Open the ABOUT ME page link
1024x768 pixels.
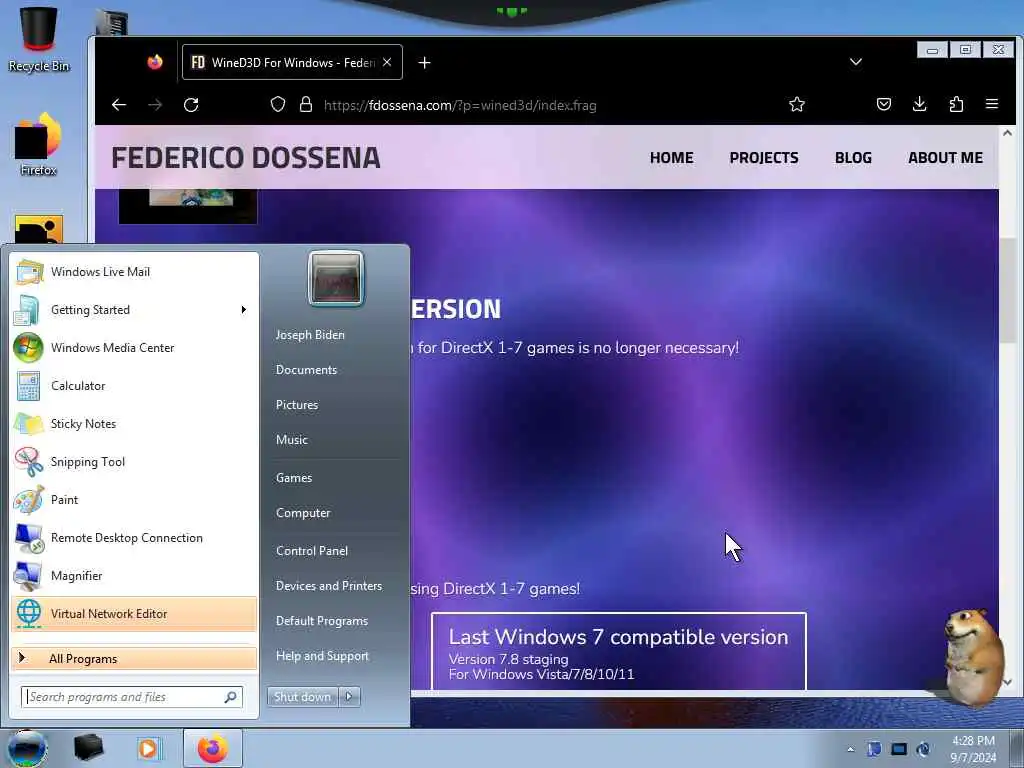coord(945,158)
